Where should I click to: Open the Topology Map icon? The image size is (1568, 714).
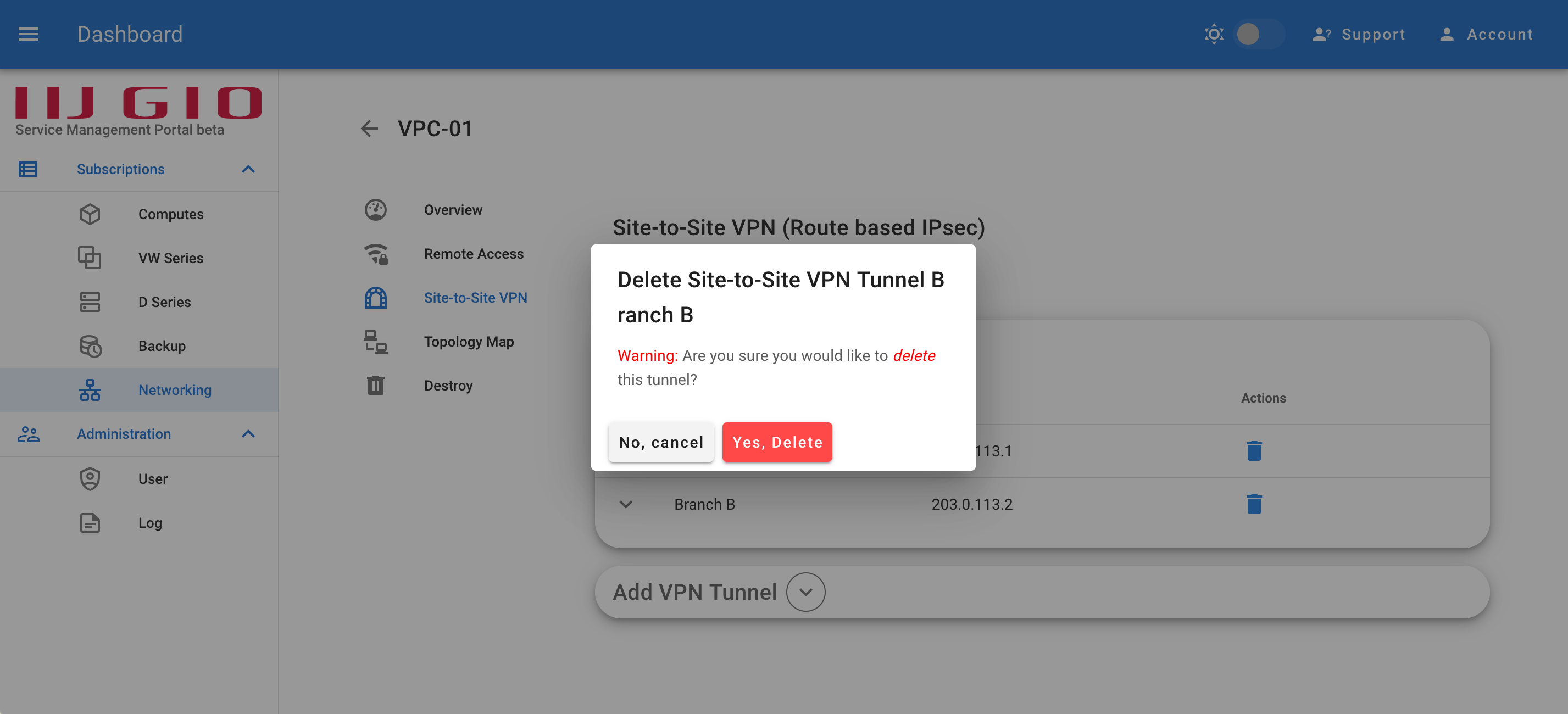pyautogui.click(x=376, y=342)
